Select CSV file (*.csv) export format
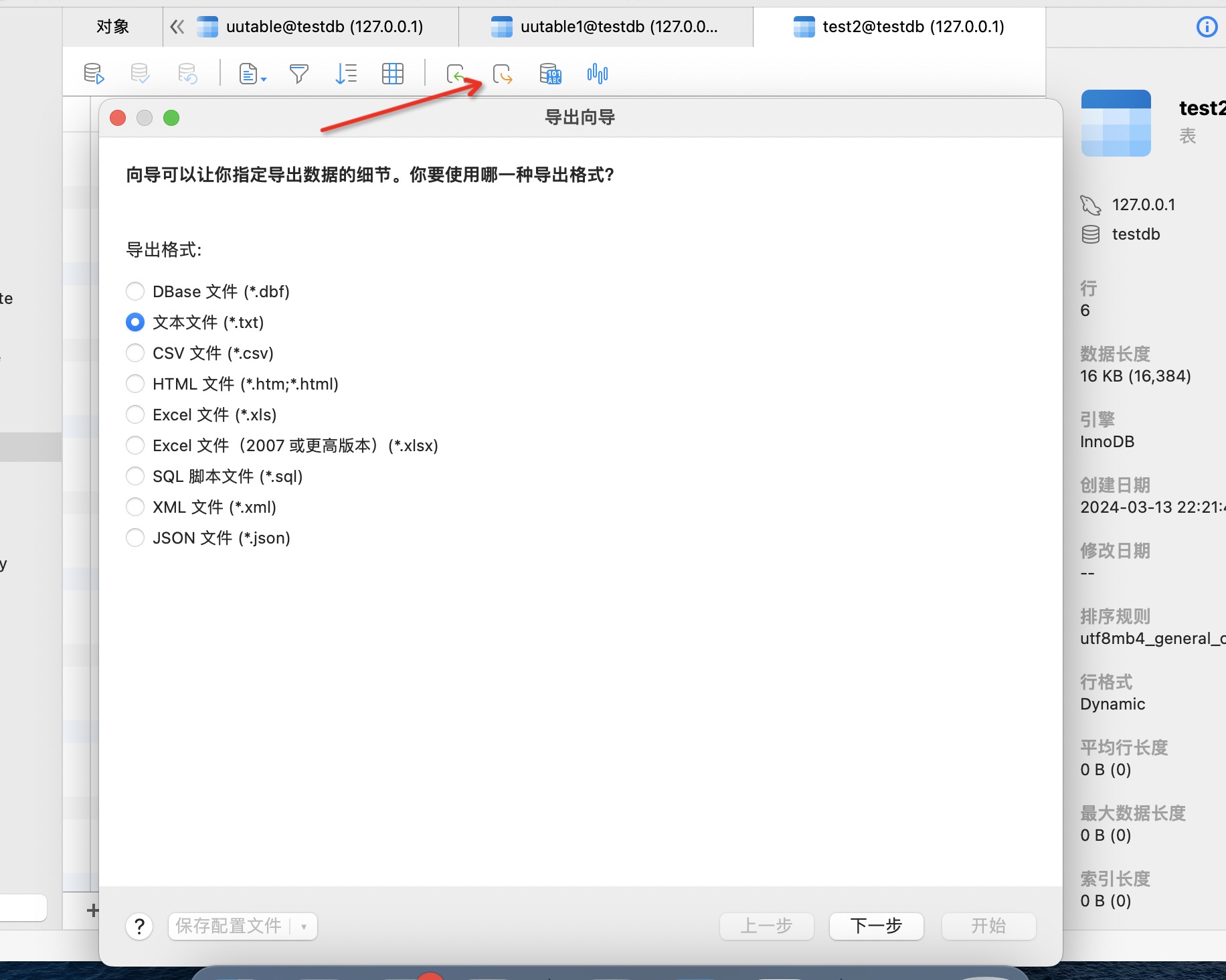 [x=135, y=353]
